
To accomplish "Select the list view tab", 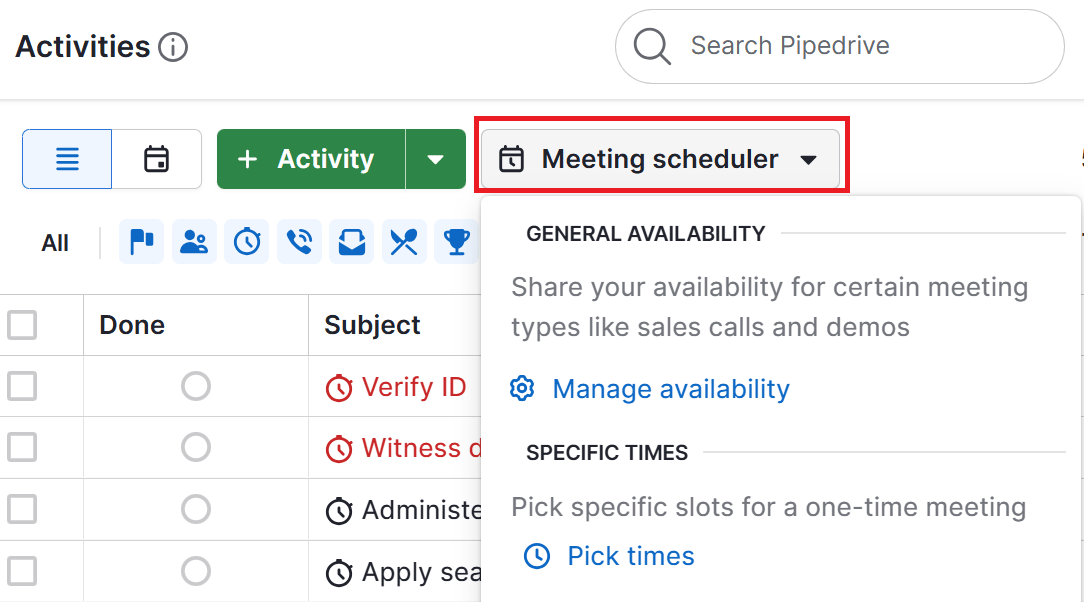I will click(x=66, y=158).
